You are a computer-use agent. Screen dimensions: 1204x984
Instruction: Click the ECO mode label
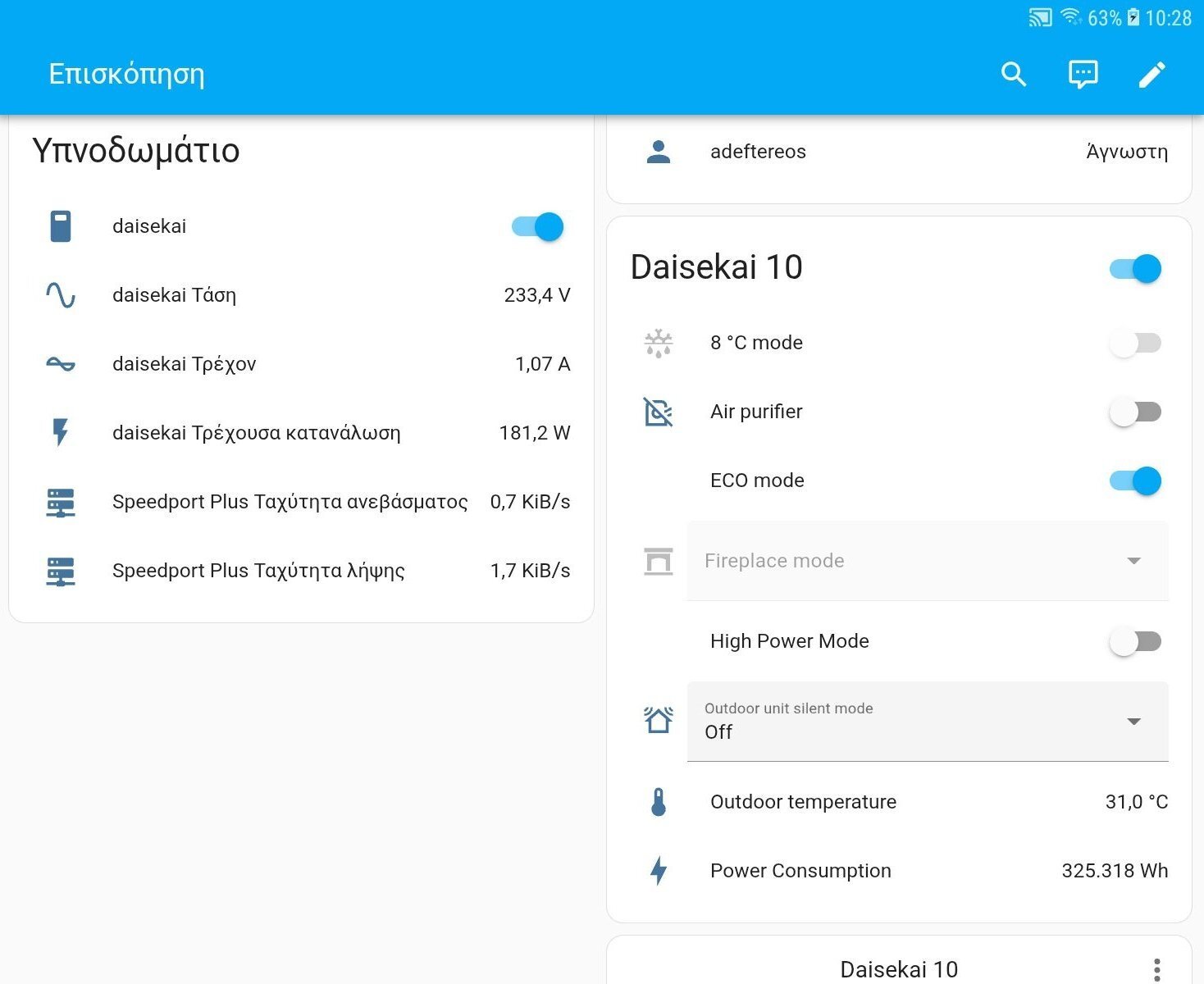757,481
